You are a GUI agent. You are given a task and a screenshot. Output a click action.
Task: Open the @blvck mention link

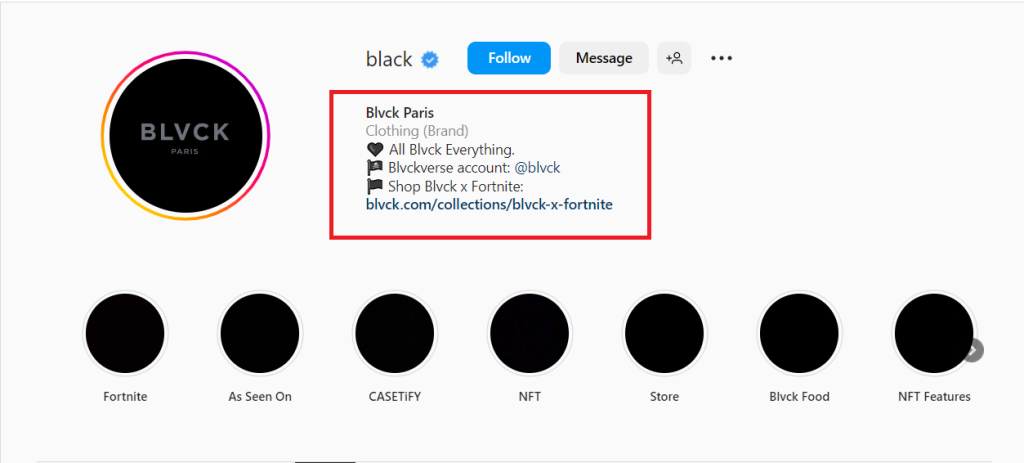537,168
